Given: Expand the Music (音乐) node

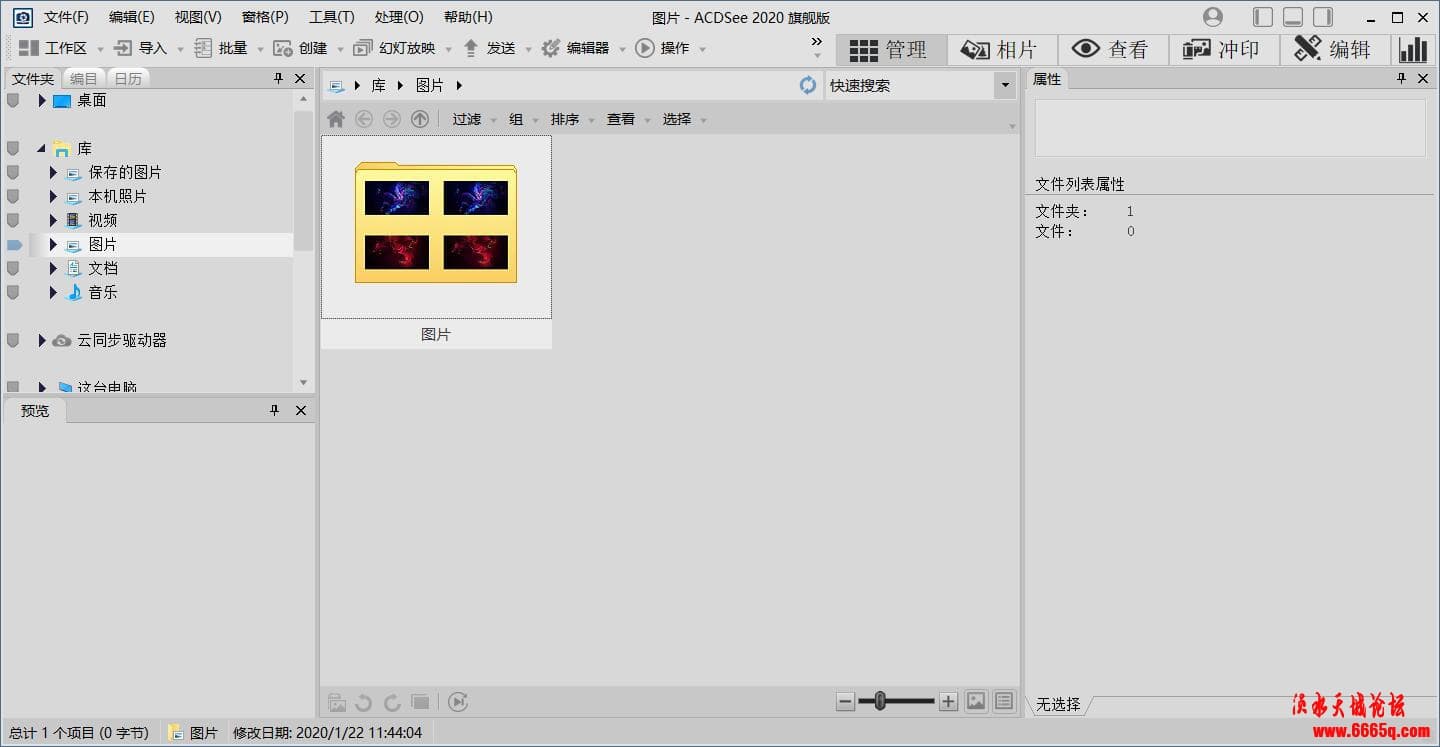Looking at the screenshot, I should click(53, 292).
